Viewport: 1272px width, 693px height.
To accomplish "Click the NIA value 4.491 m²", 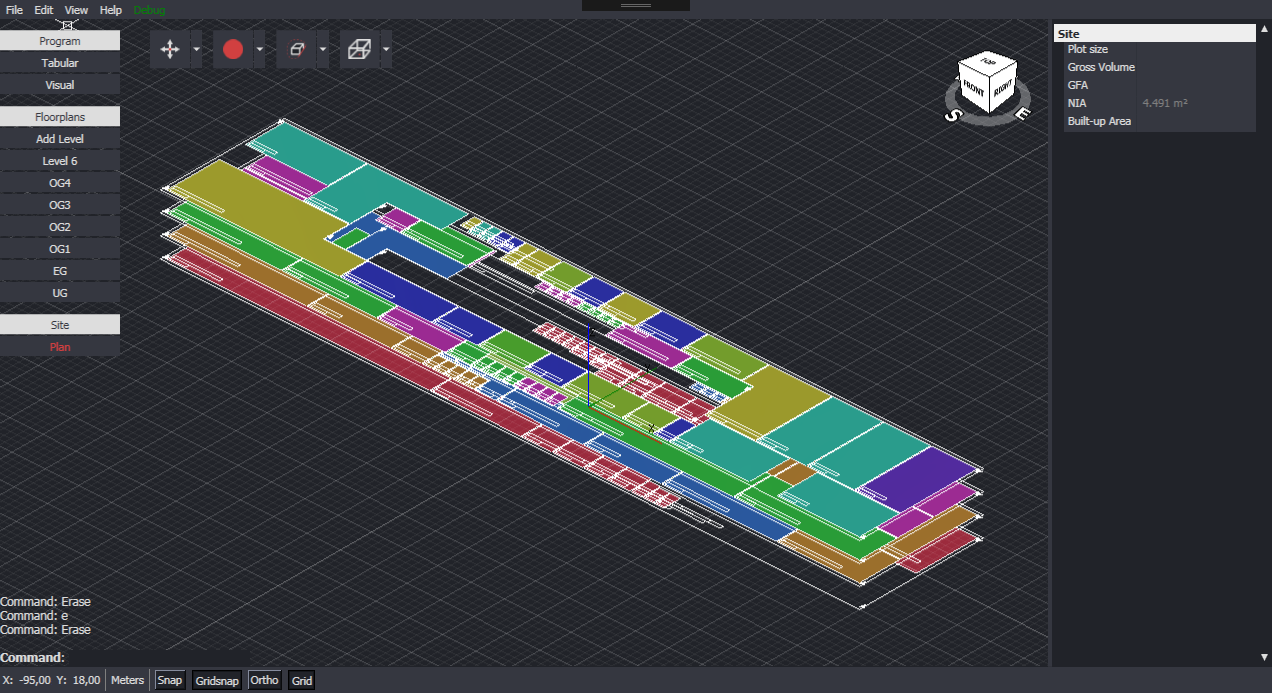I will pyautogui.click(x=1165, y=103).
